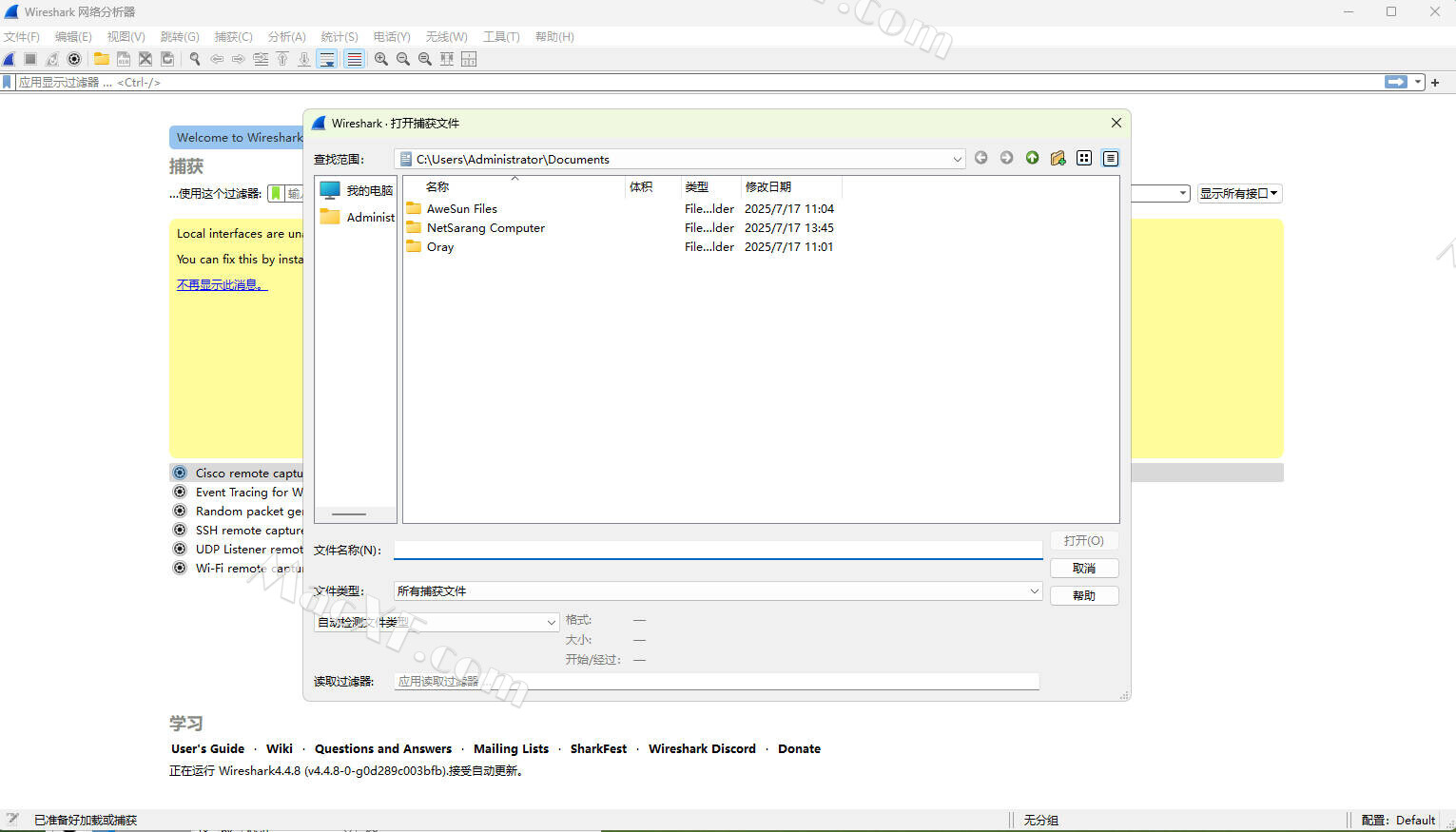Expand the display filter history dropdown
The width and height of the screenshot is (1456, 832).
click(1418, 83)
